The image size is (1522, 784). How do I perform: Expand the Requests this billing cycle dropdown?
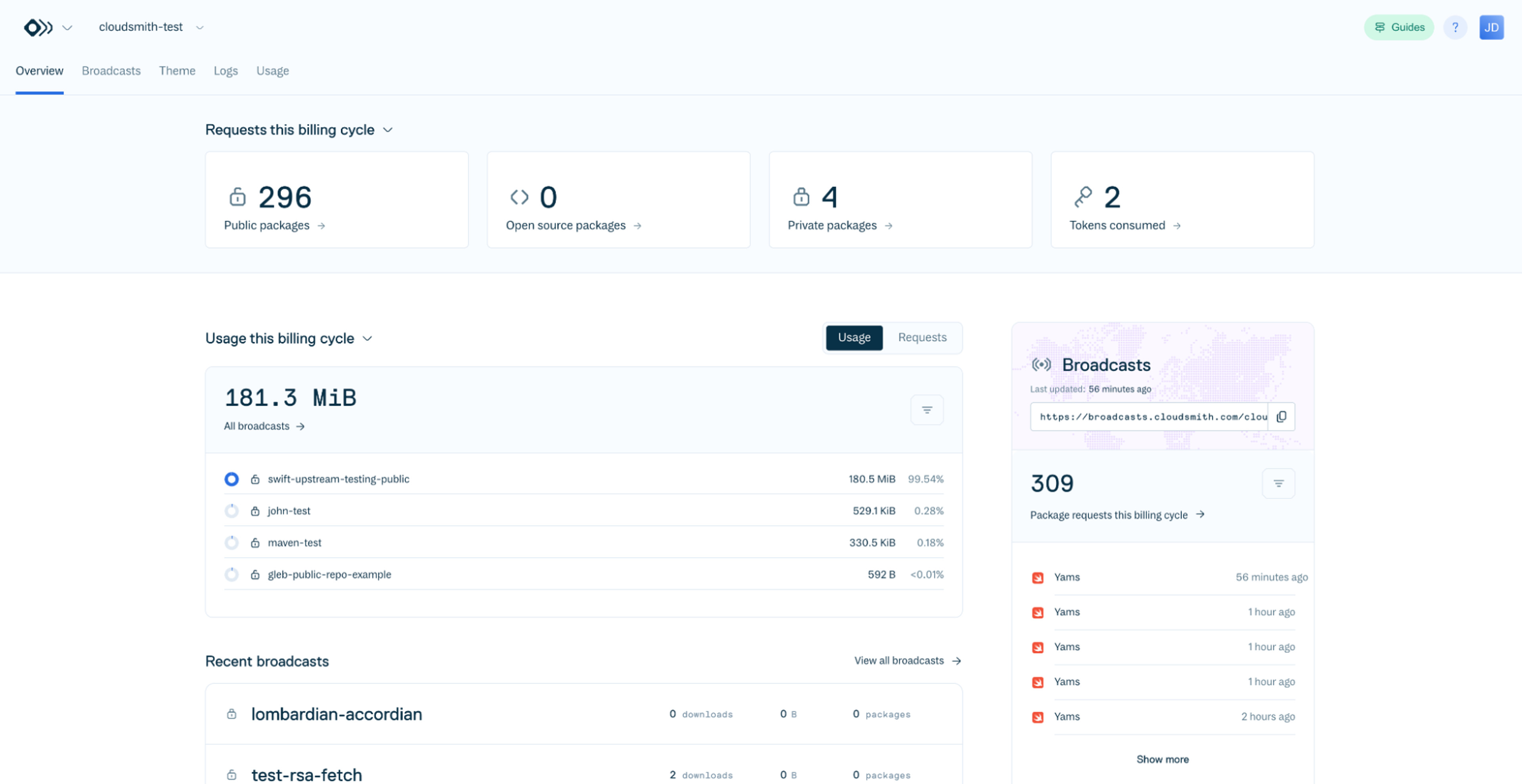(388, 130)
